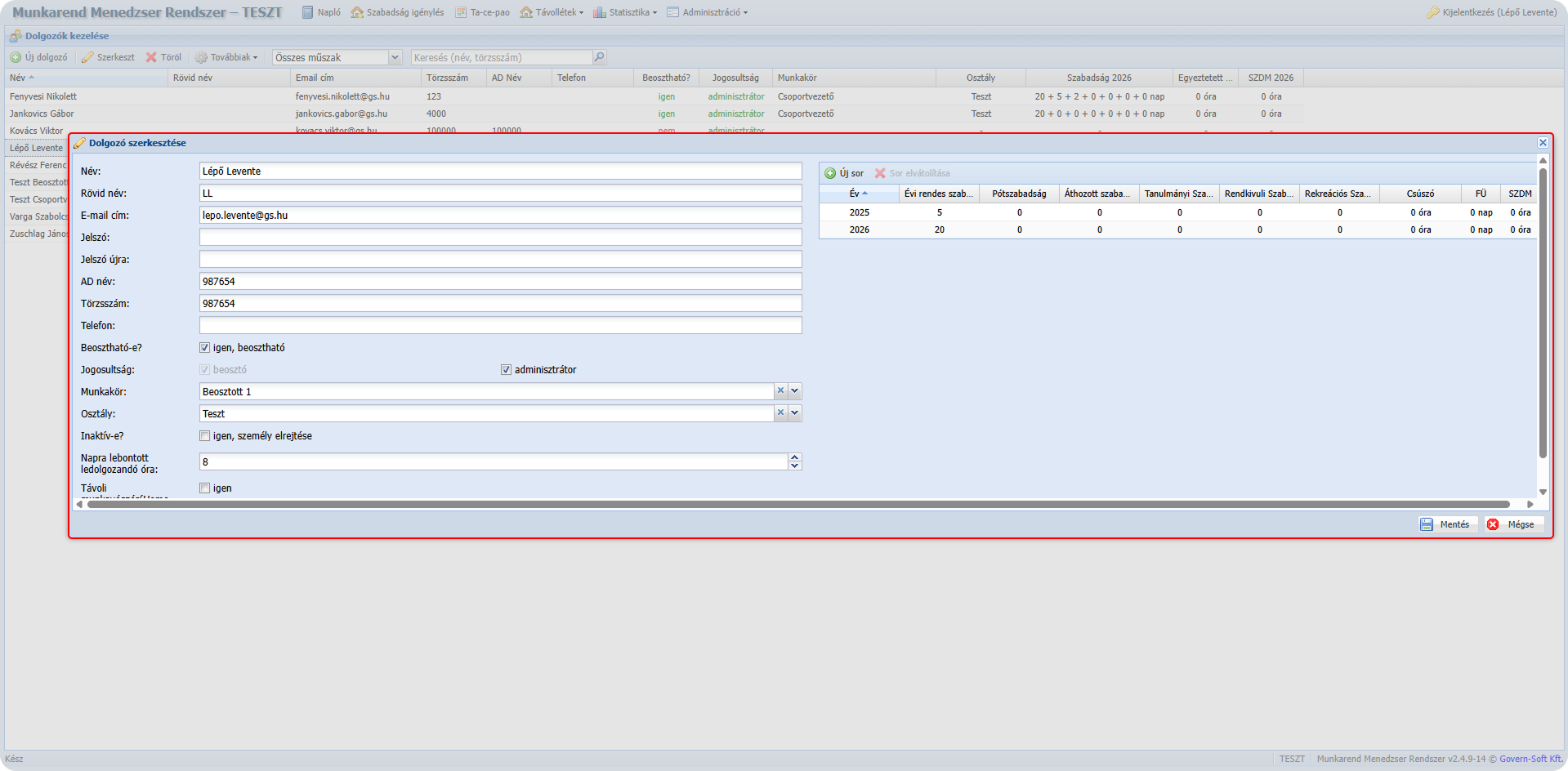Click the red Mégse cancel icon
The width and height of the screenshot is (1568, 771).
(x=1493, y=524)
